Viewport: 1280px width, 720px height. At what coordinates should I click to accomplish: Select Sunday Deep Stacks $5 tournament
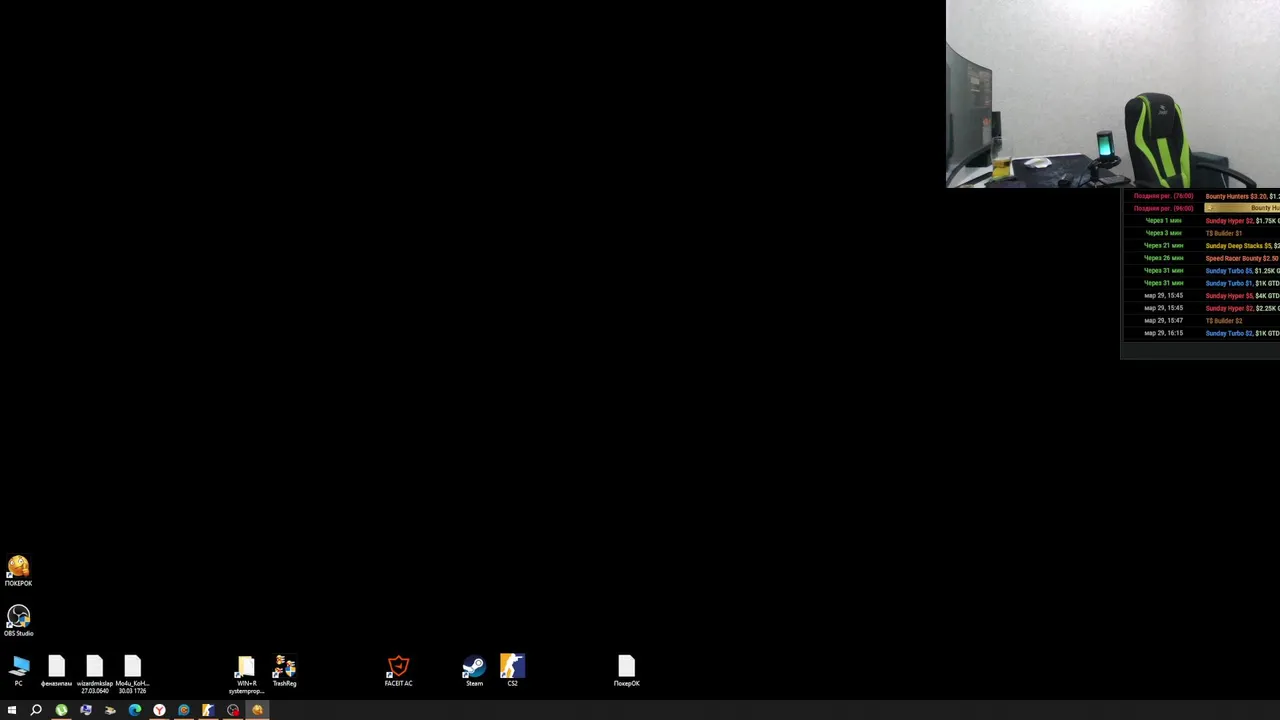[1242, 246]
